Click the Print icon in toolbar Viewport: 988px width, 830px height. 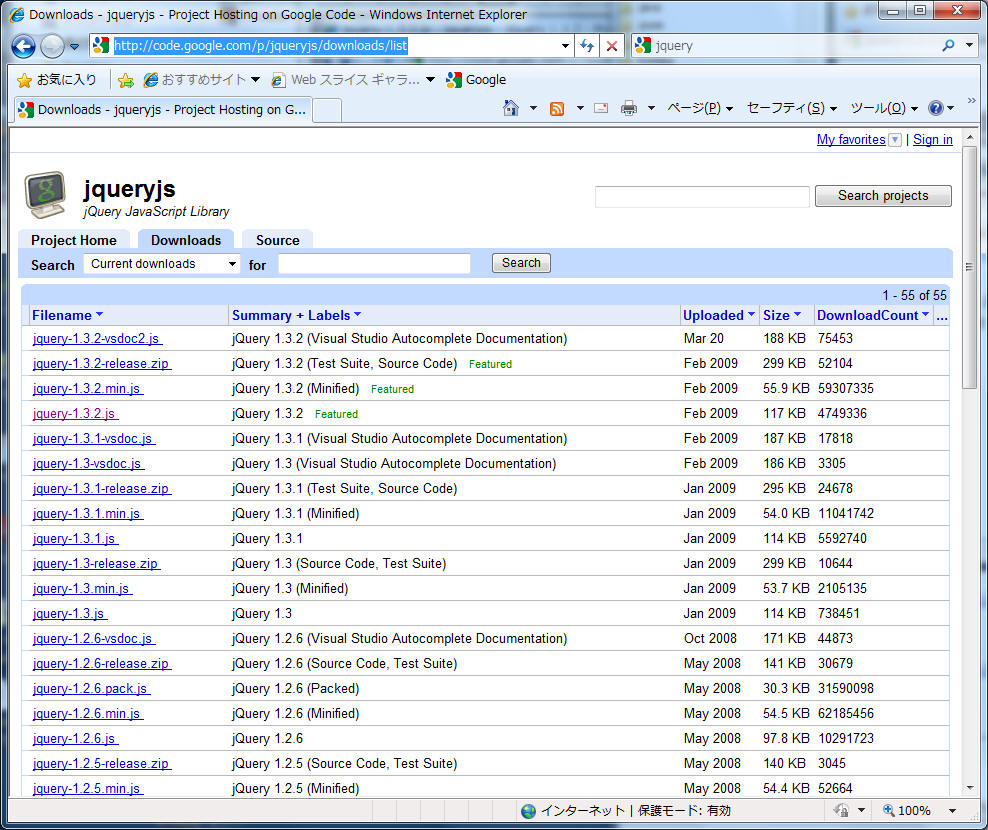click(629, 108)
